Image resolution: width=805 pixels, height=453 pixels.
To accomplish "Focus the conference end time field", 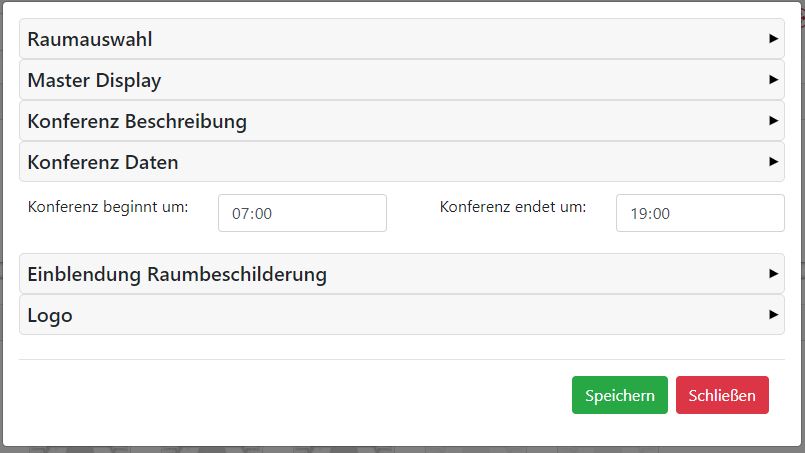I will [700, 213].
